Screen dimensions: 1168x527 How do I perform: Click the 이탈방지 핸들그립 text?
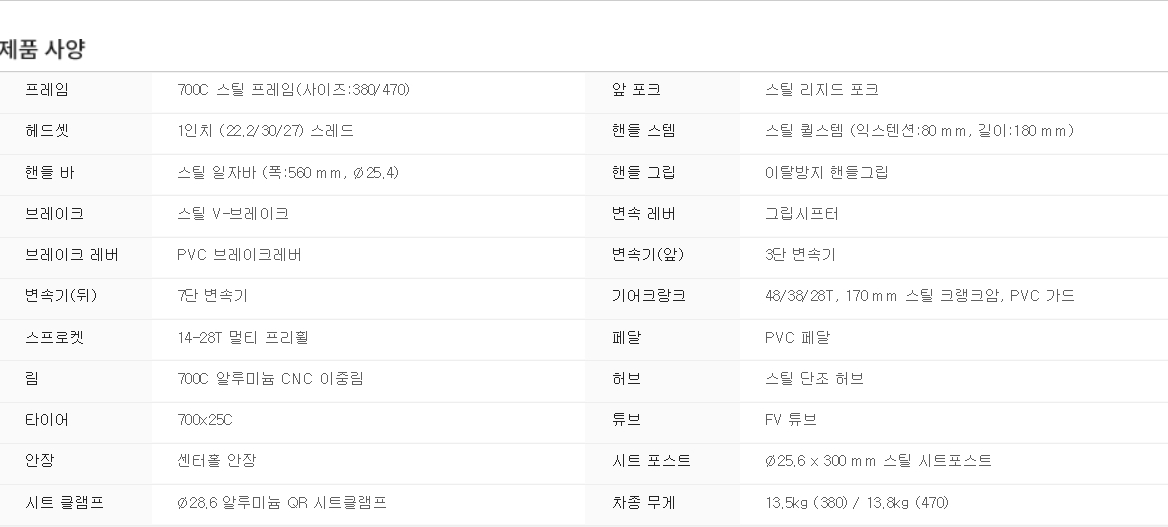click(826, 172)
